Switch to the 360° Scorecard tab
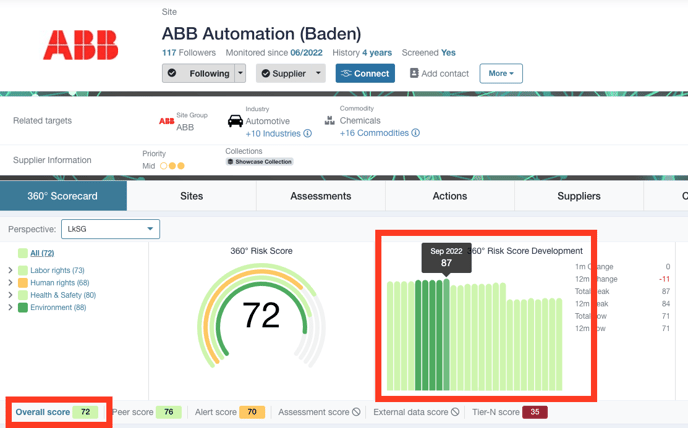 coord(63,196)
